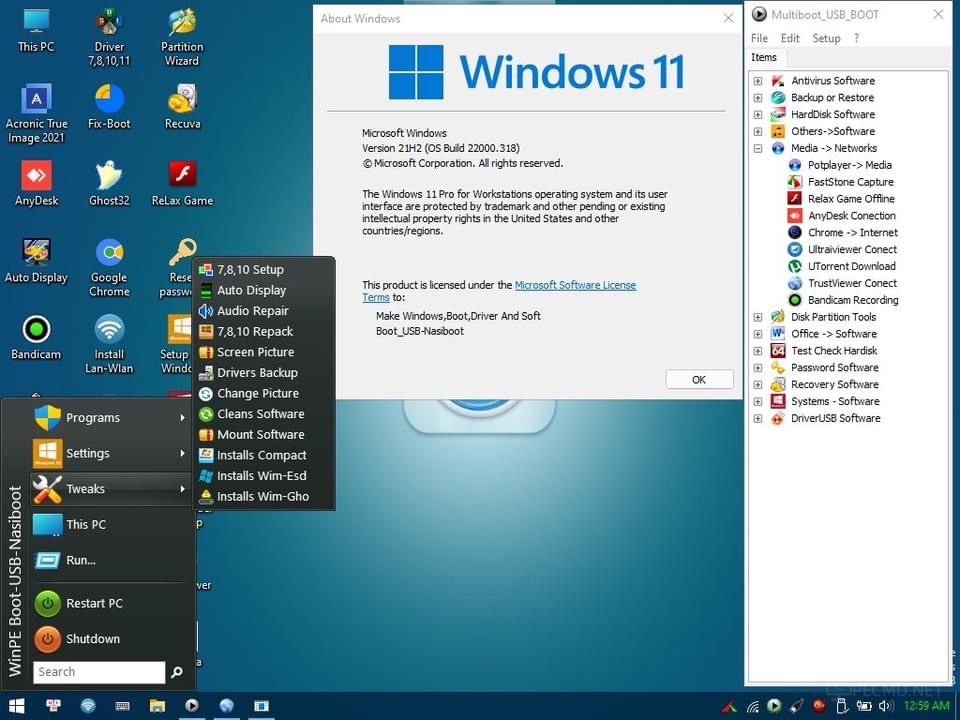Expand Backup or Restore tree node

[758, 97]
